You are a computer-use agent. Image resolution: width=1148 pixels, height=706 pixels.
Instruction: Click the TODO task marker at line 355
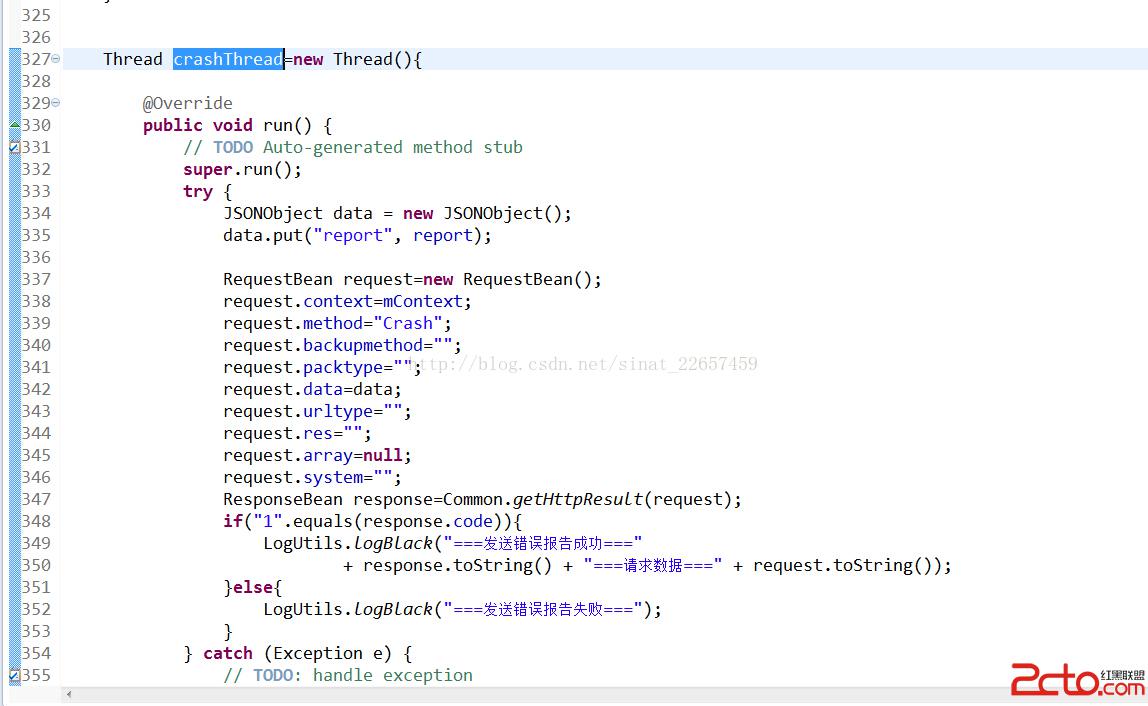point(15,675)
